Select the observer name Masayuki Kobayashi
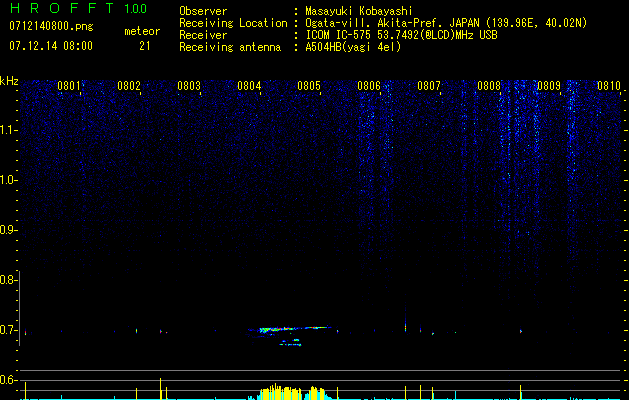This screenshot has width=629, height=400. [x=359, y=11]
